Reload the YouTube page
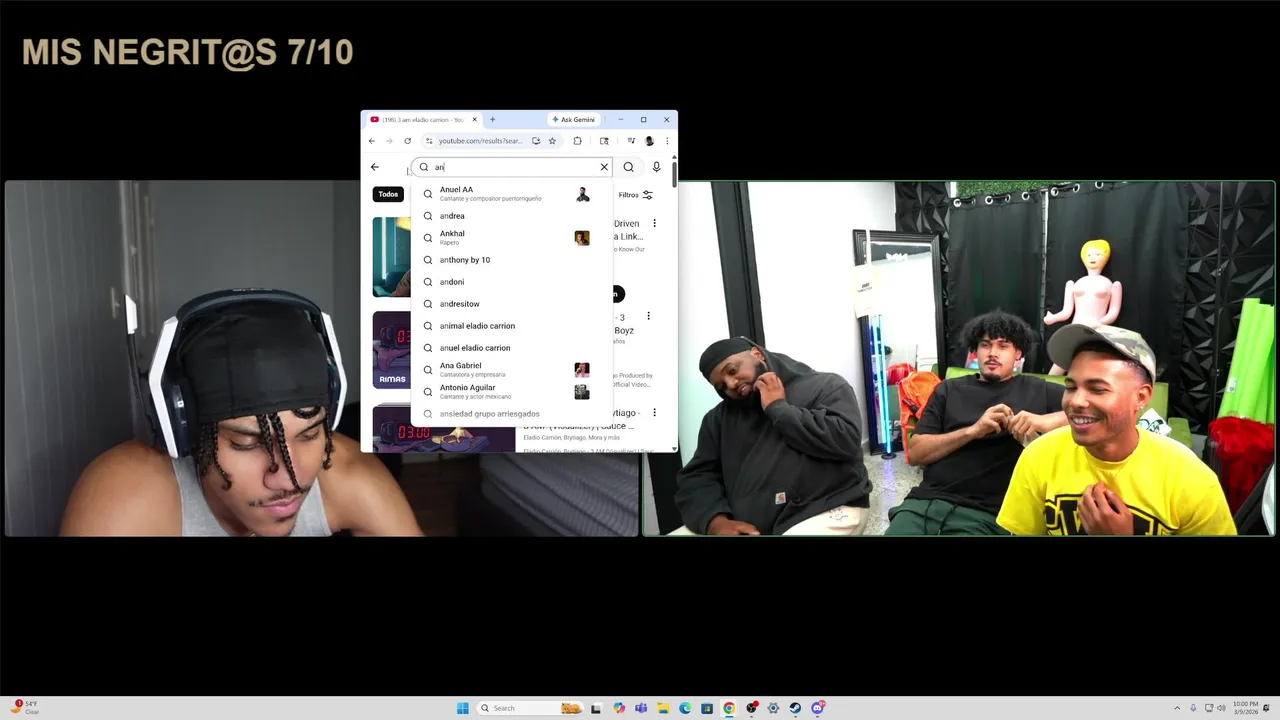Screen dimensions: 1280x720 407,141
